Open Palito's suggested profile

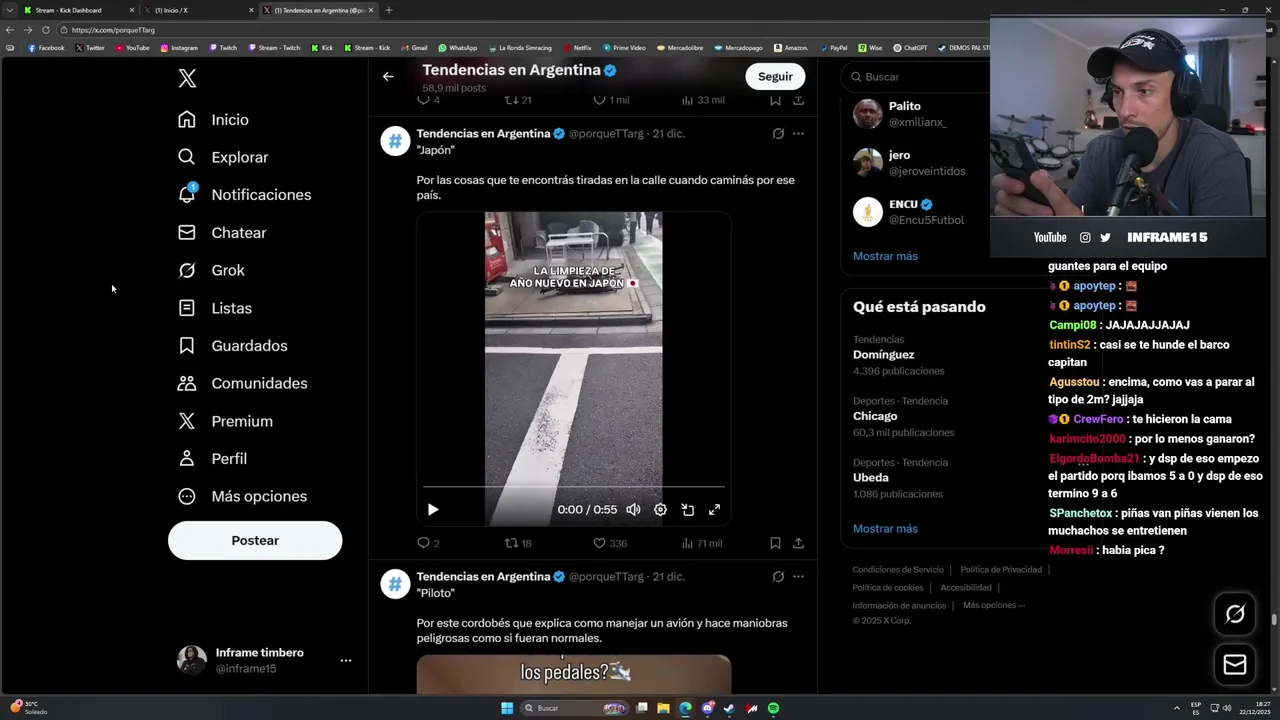915,113
